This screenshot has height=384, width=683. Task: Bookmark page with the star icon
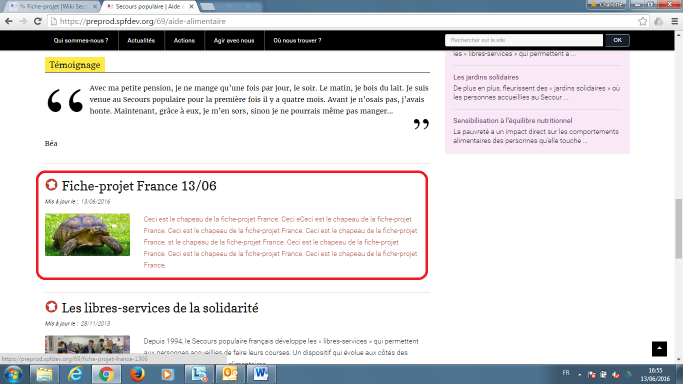pyautogui.click(x=642, y=21)
